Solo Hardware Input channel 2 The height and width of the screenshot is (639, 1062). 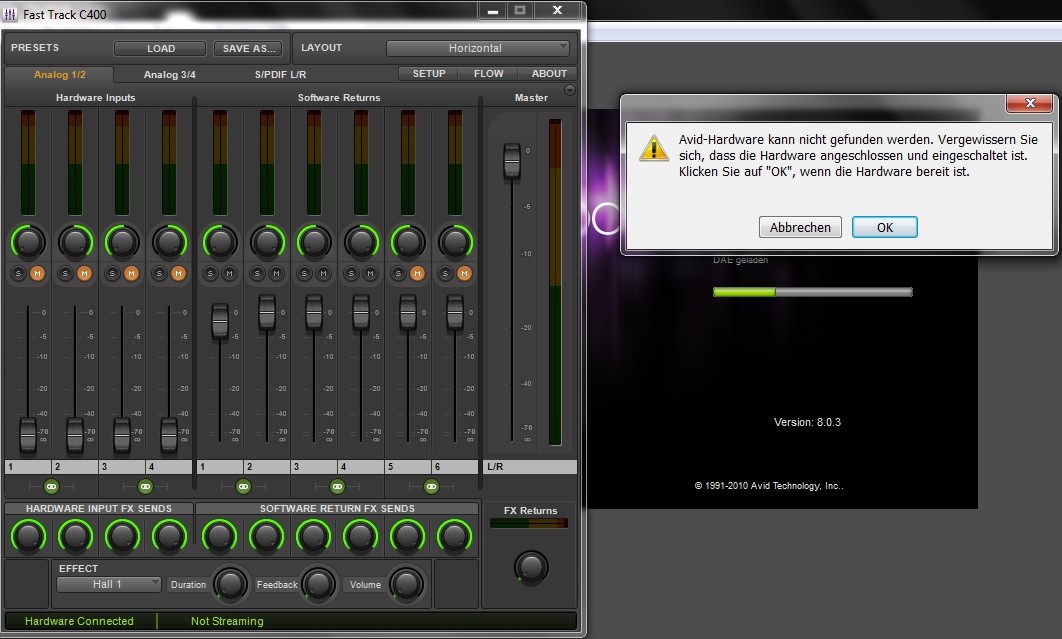[x=65, y=273]
